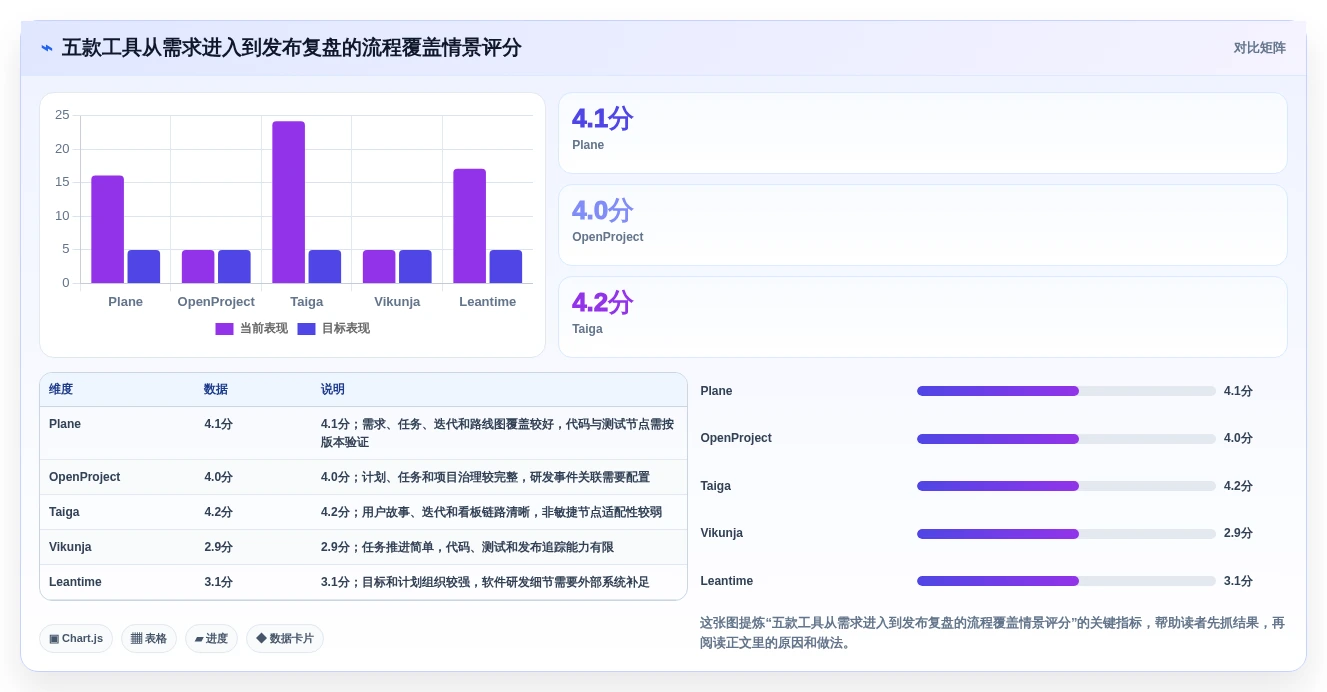Click the 数据 column header
The image size is (1327, 692).
216,390
